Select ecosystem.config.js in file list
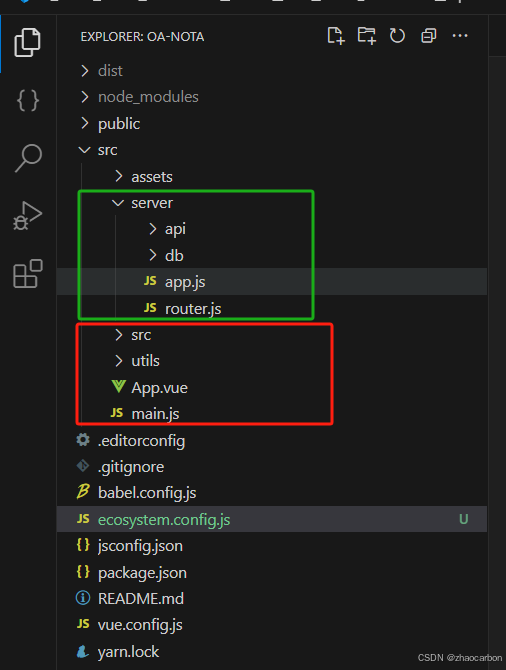 tap(272, 519)
